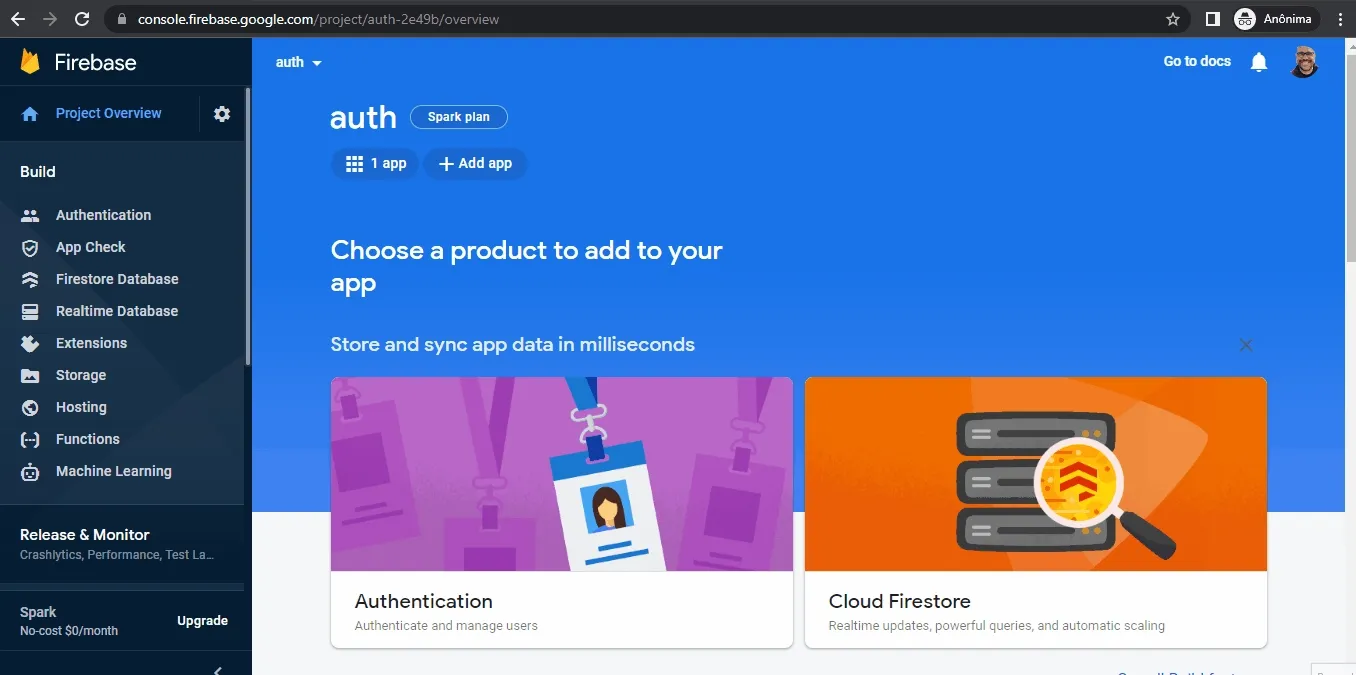Open Project Overview in sidebar

click(108, 113)
